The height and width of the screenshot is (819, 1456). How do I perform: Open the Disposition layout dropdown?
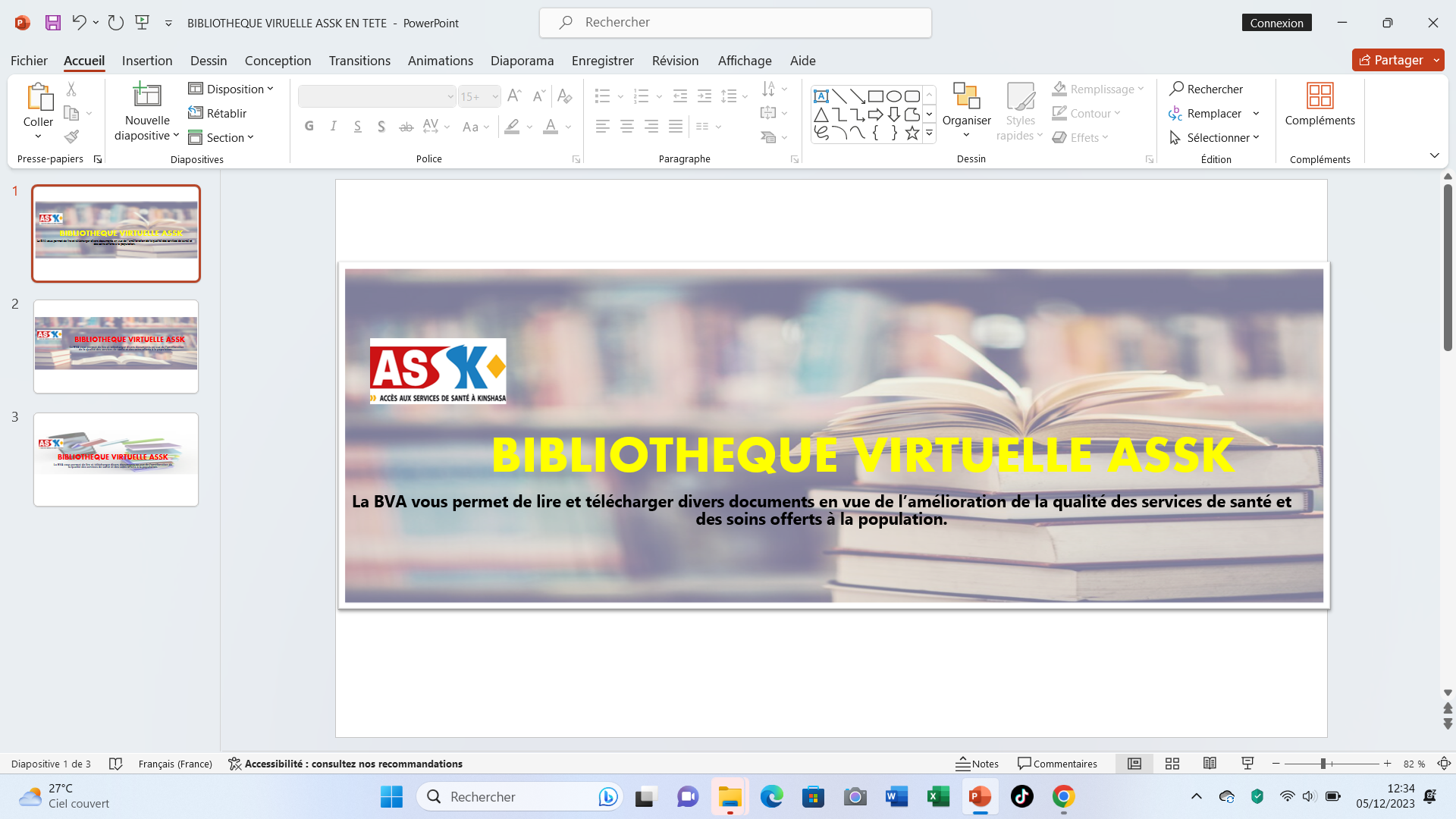point(231,89)
